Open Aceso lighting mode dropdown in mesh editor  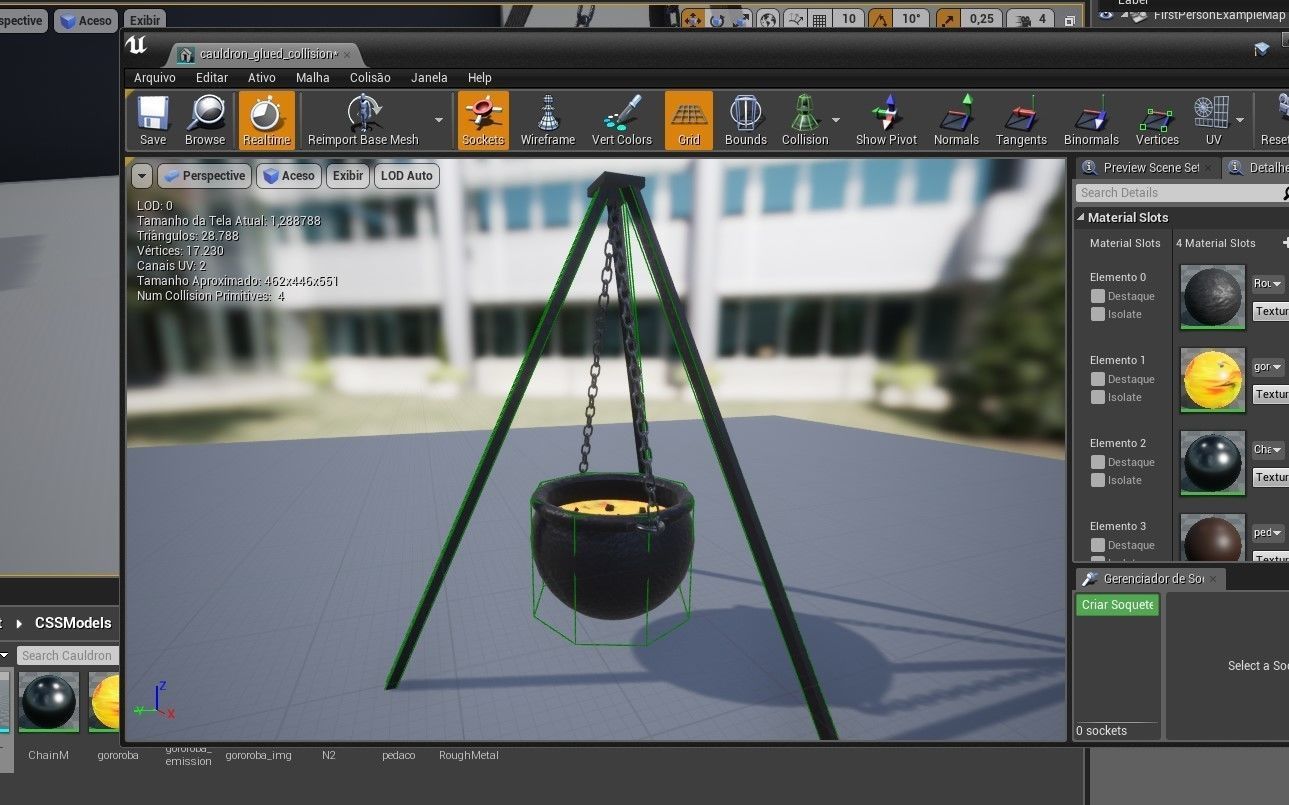pyautogui.click(x=288, y=176)
